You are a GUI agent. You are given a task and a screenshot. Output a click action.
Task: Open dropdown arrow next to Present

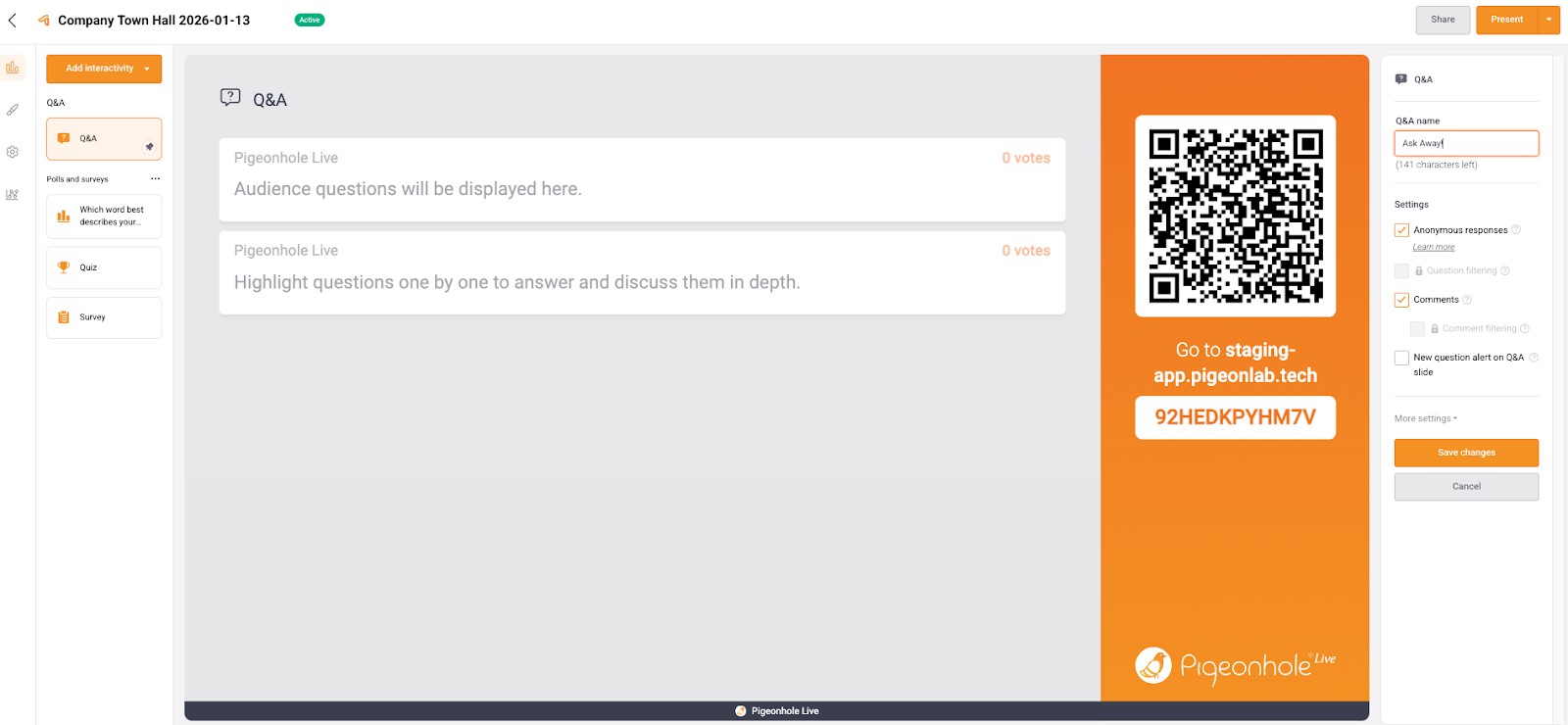click(1548, 20)
